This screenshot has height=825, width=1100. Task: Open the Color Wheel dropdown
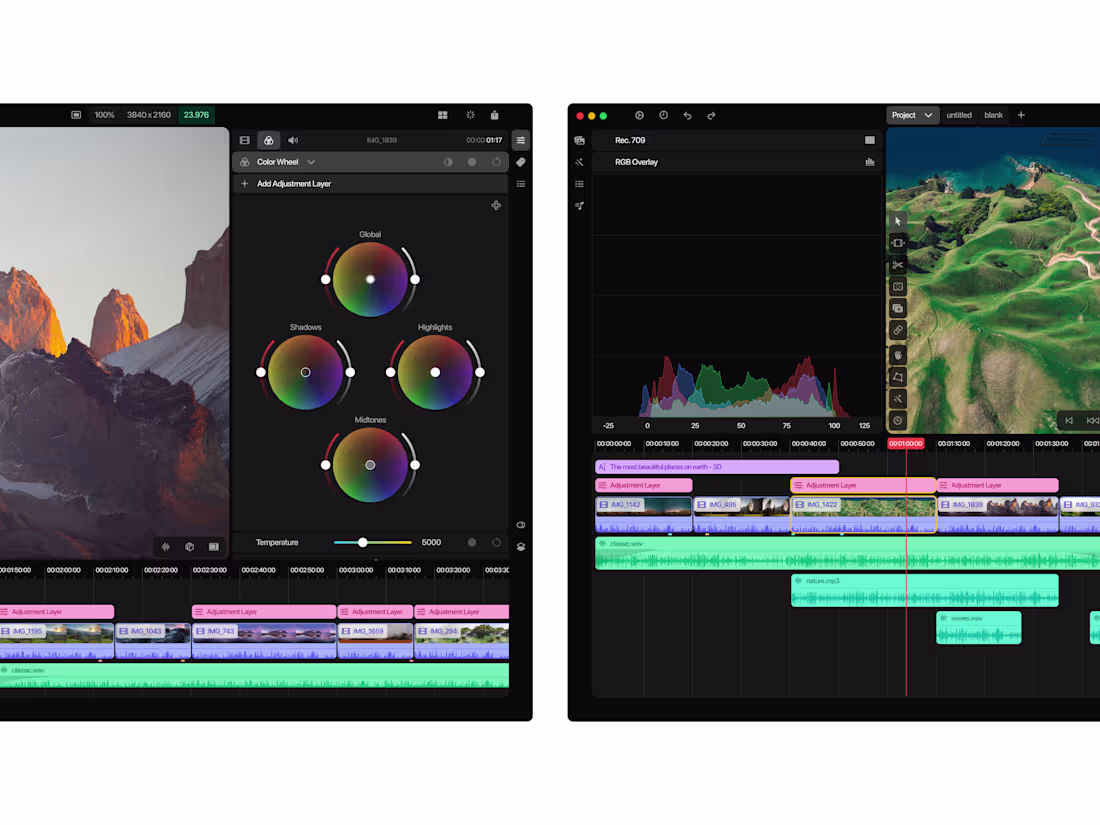(310, 161)
